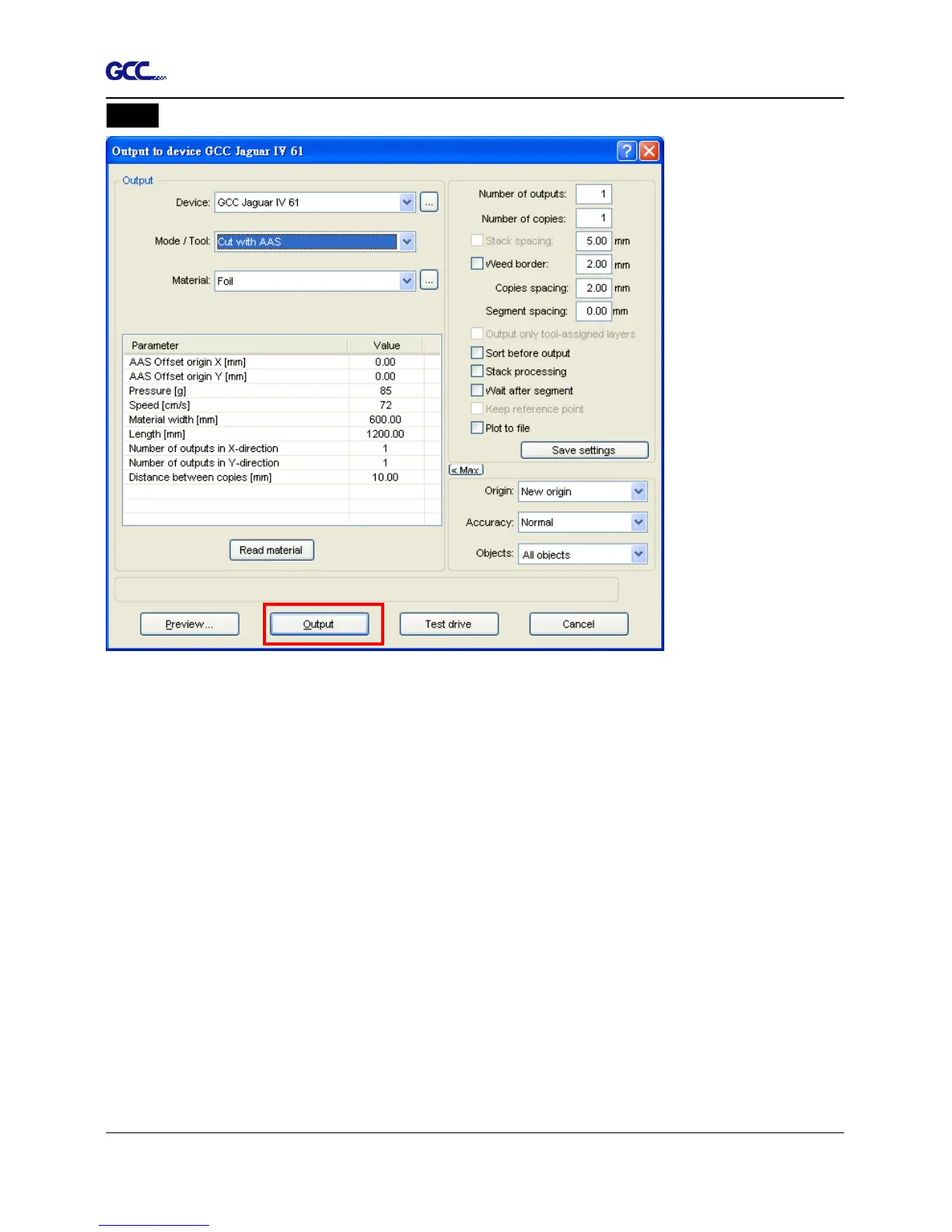The image size is (952, 1232).
Task: Select Material width [mm] row
Action: [x=282, y=420]
